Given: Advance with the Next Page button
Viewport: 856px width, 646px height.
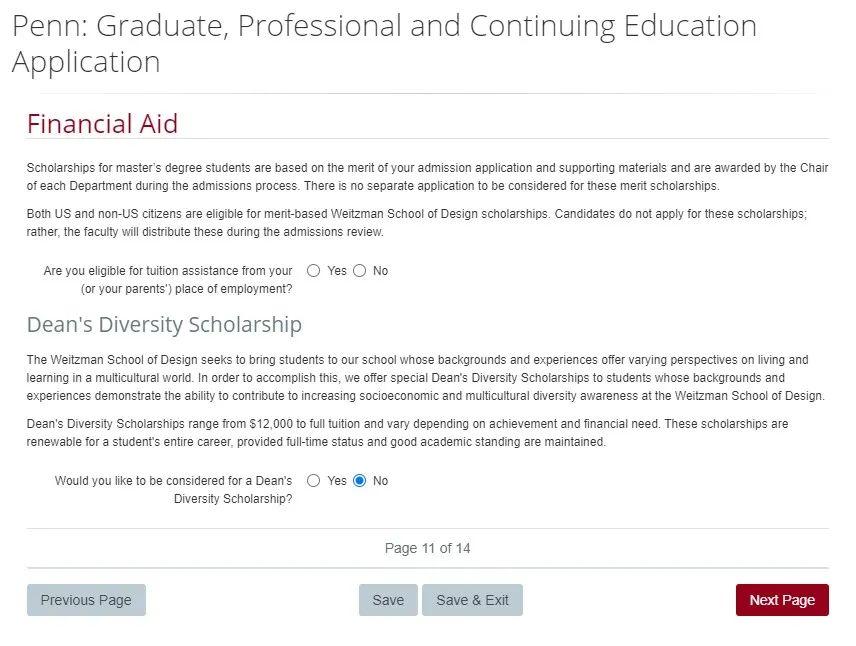Looking at the screenshot, I should click(782, 600).
